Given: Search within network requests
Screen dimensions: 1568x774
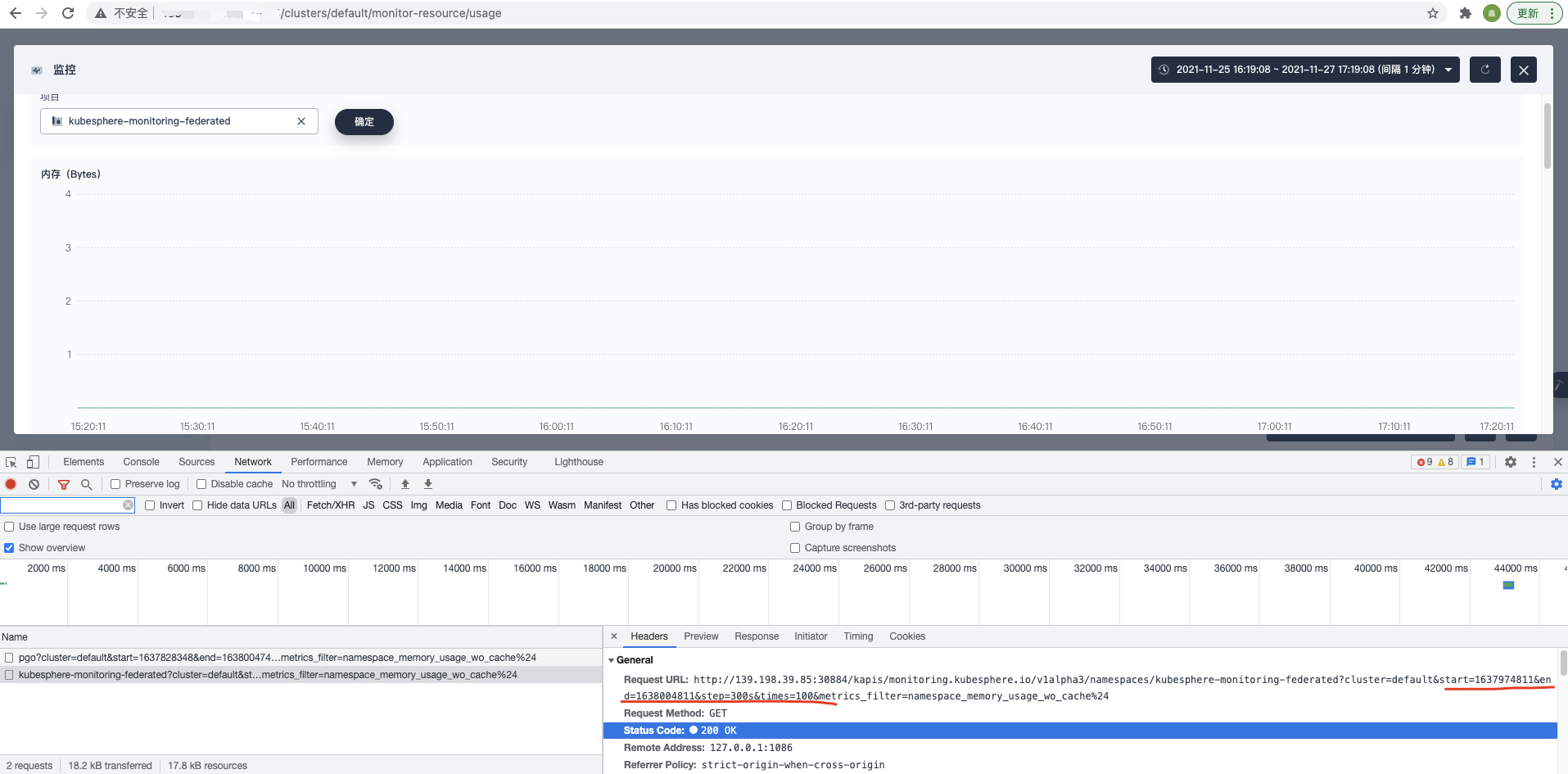Looking at the screenshot, I should click(86, 484).
